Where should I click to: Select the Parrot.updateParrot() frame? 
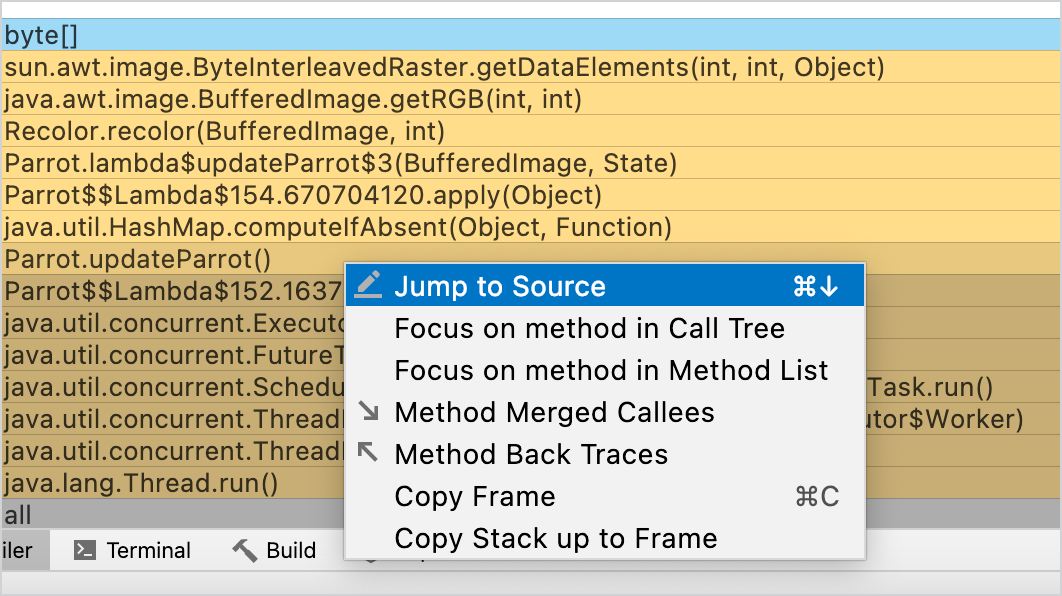point(173,259)
